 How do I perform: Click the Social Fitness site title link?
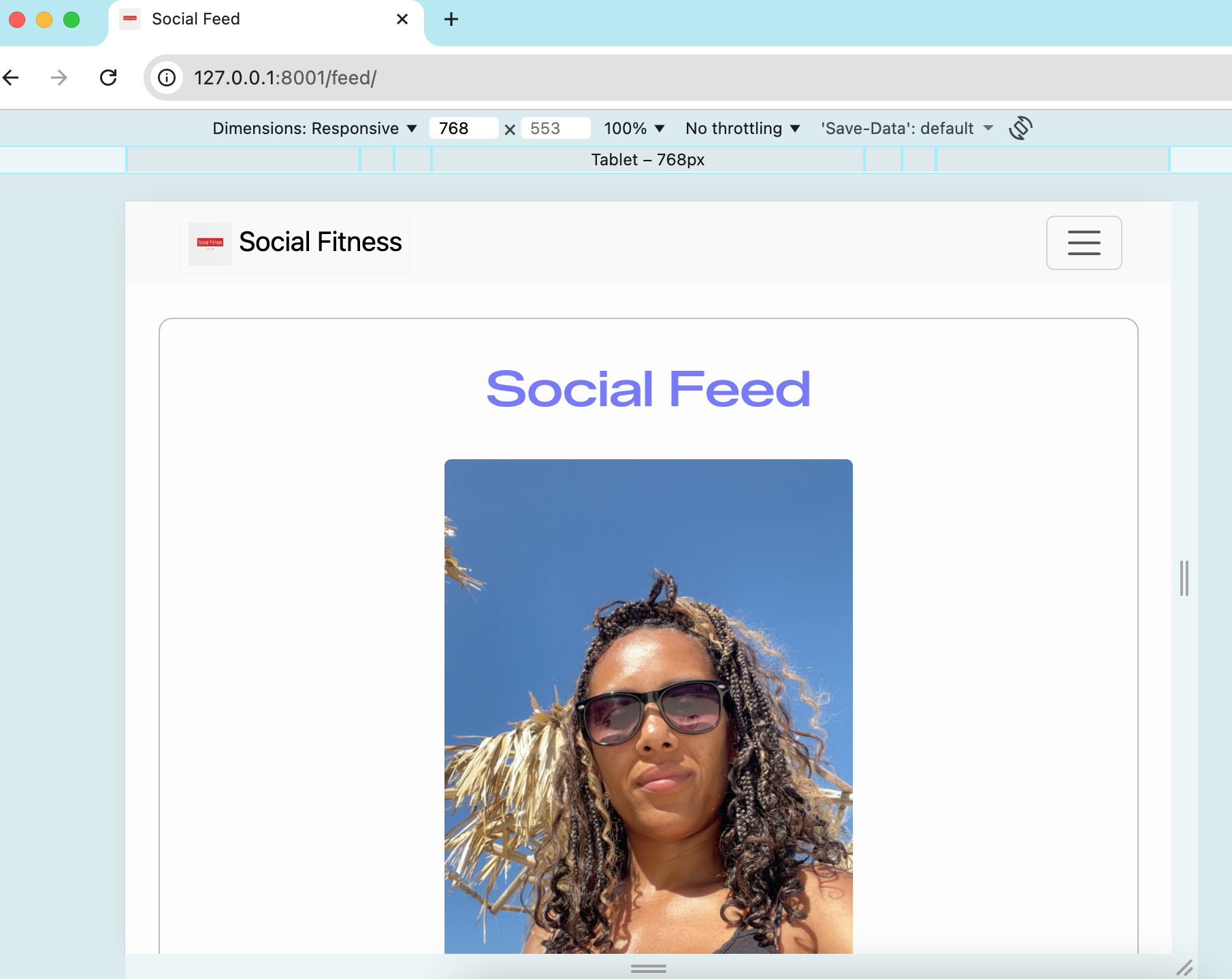(x=320, y=242)
